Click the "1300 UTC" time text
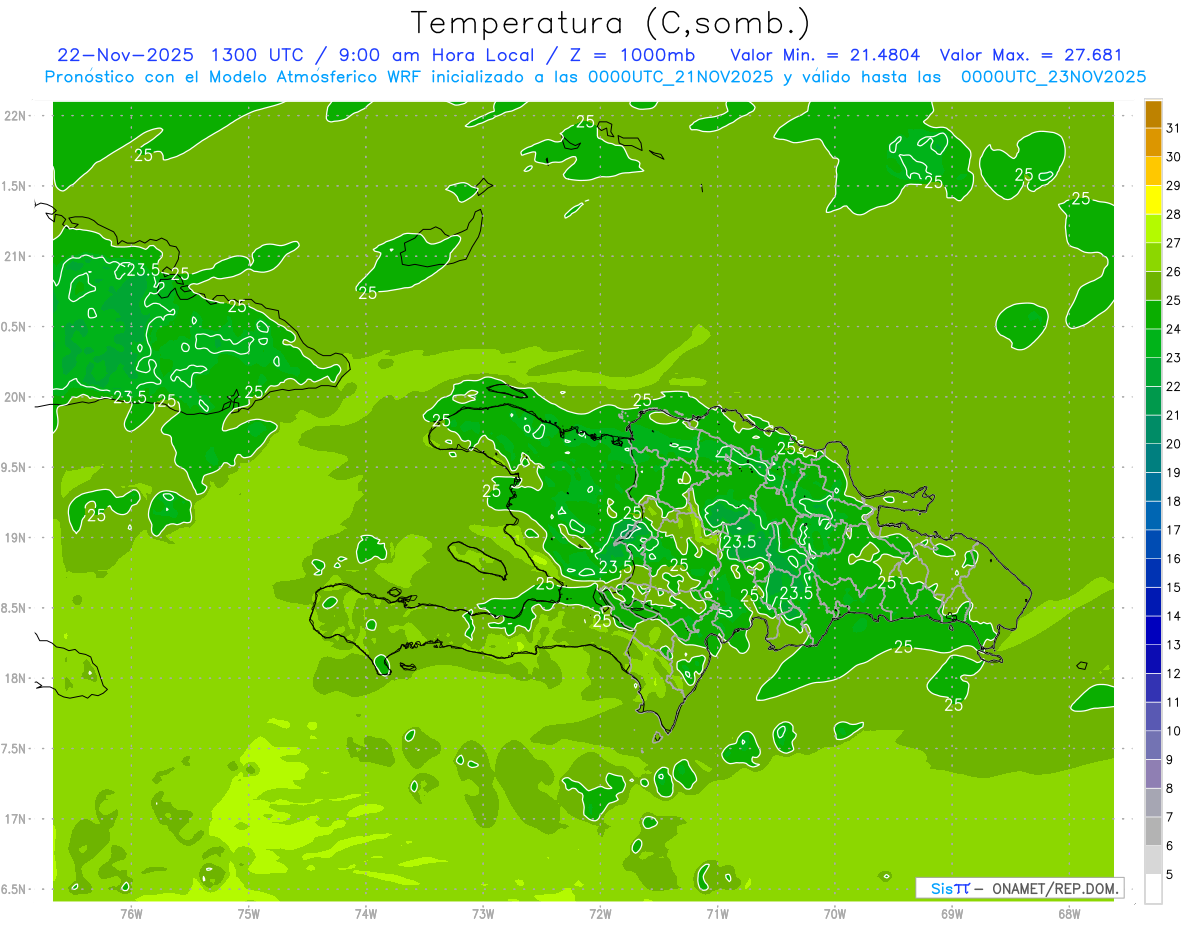Image resolution: width=1200 pixels, height=927 pixels. (x=259, y=55)
